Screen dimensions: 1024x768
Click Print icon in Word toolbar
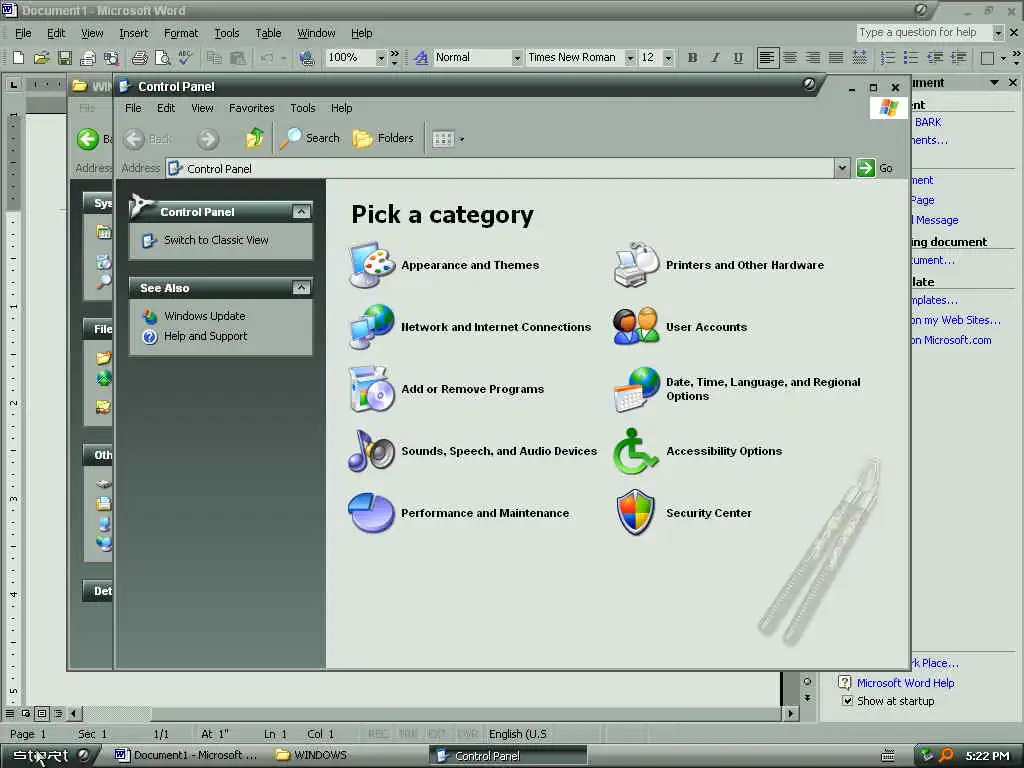point(139,58)
